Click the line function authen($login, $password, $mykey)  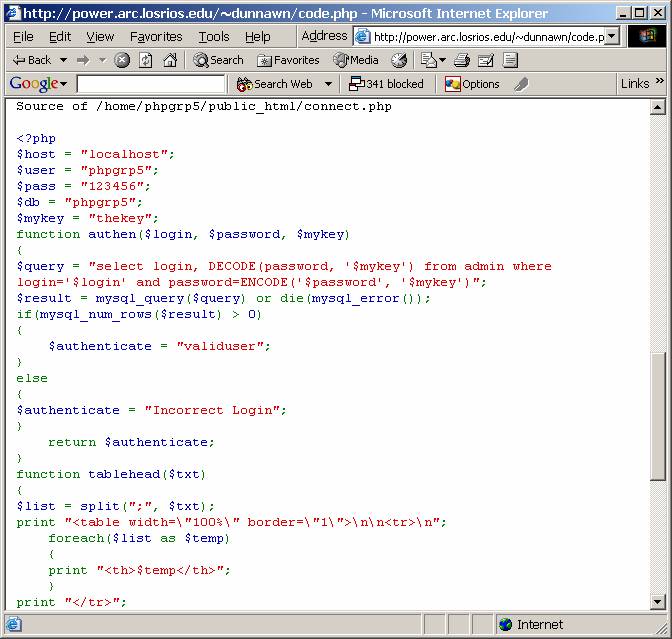point(183,234)
